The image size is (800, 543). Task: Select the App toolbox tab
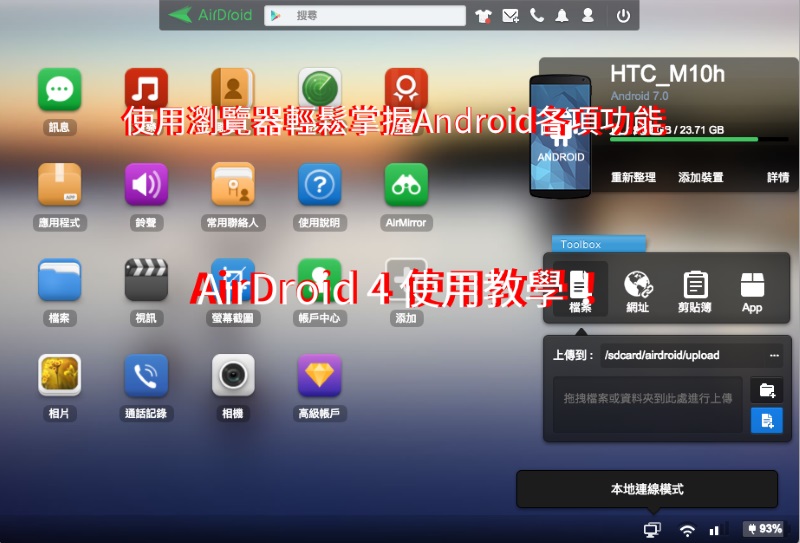click(x=752, y=290)
